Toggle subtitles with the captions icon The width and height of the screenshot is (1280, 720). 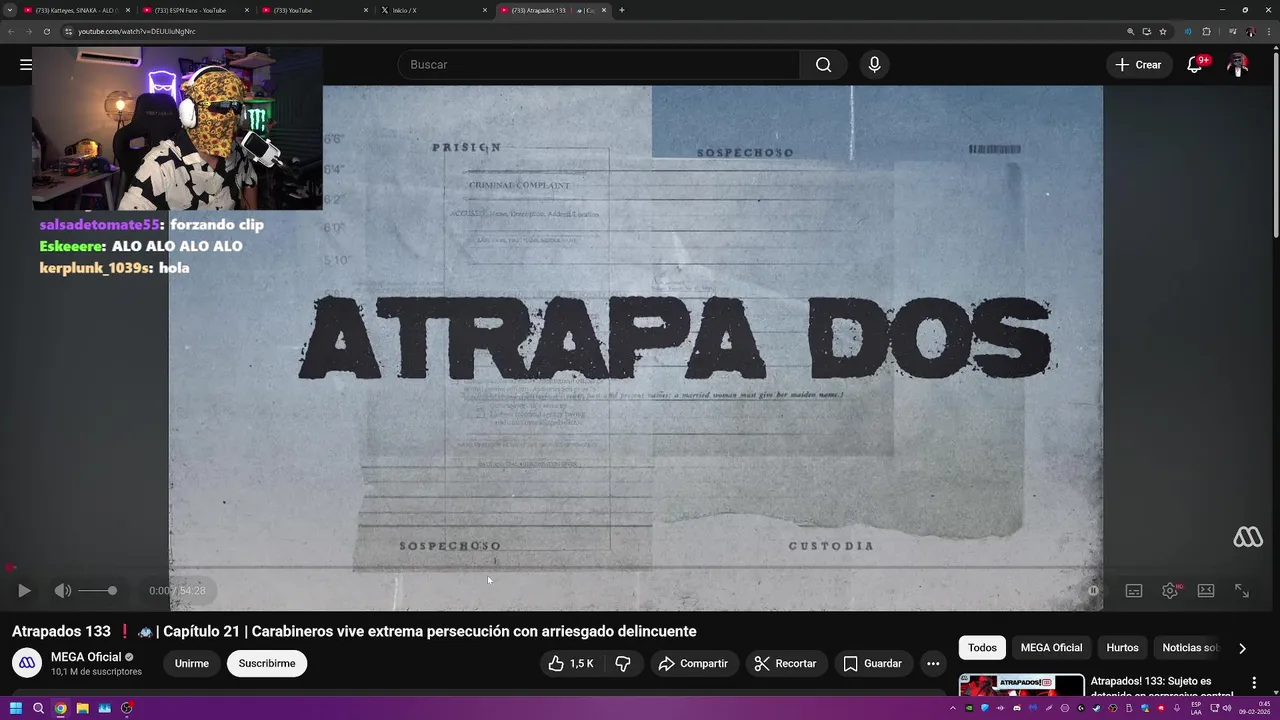click(1134, 590)
